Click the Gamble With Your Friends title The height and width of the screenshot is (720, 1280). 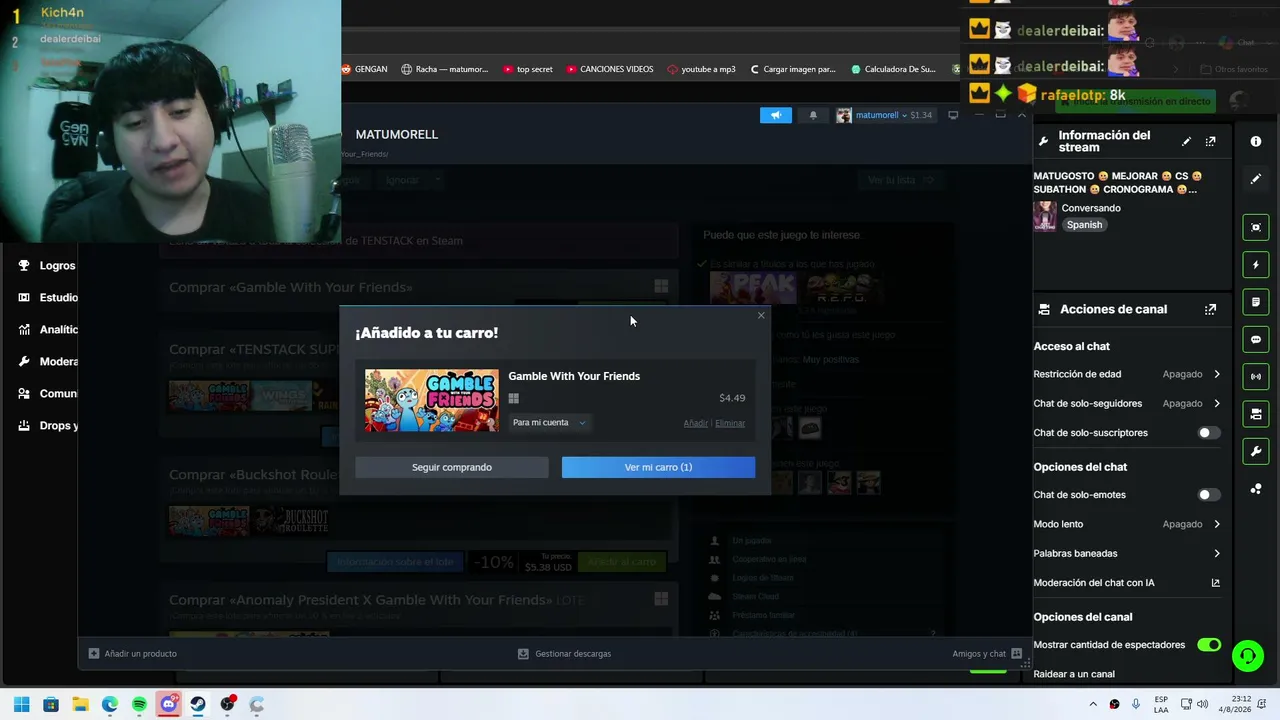click(574, 376)
